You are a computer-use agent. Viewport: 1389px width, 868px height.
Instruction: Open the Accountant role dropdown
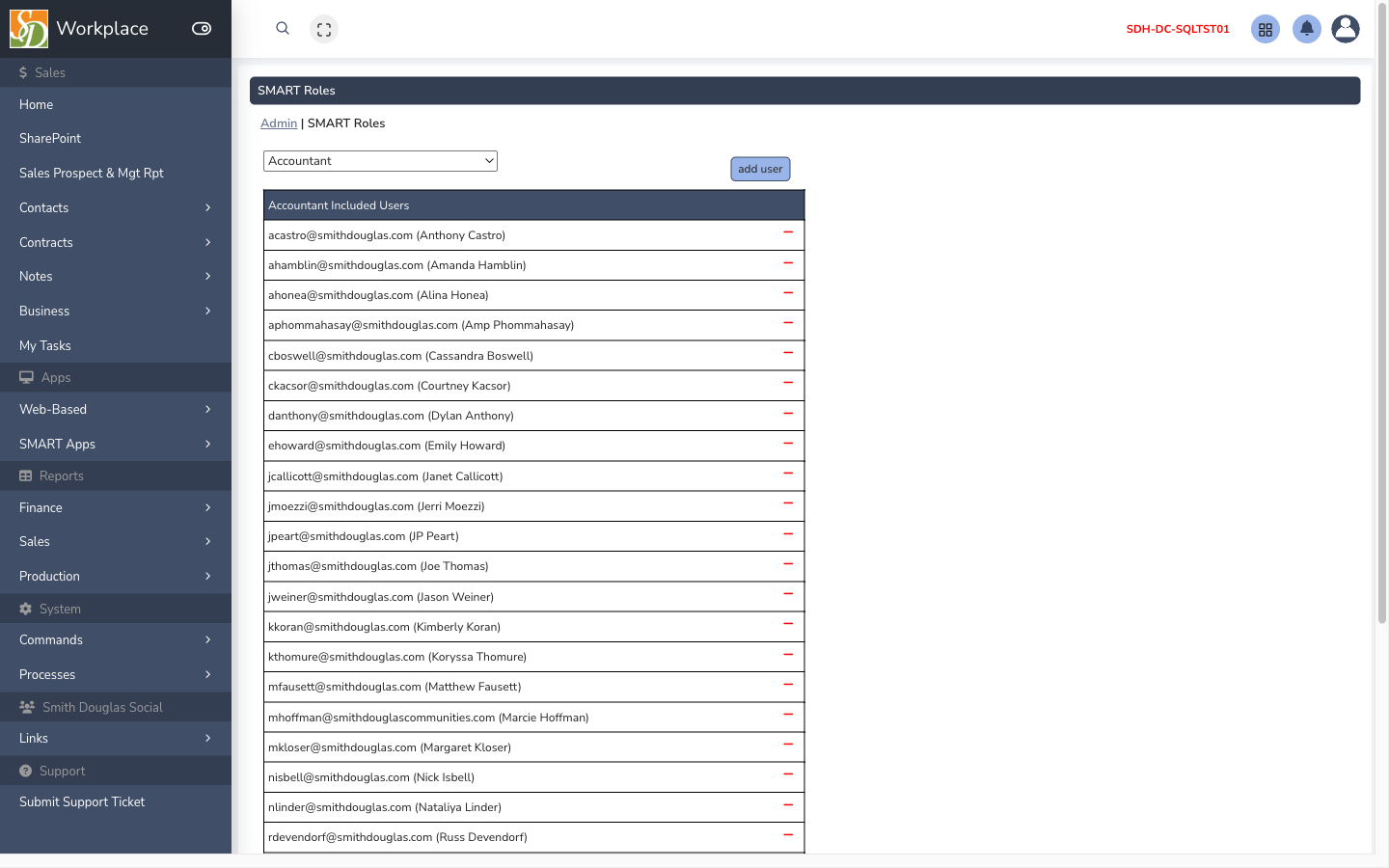point(380,161)
